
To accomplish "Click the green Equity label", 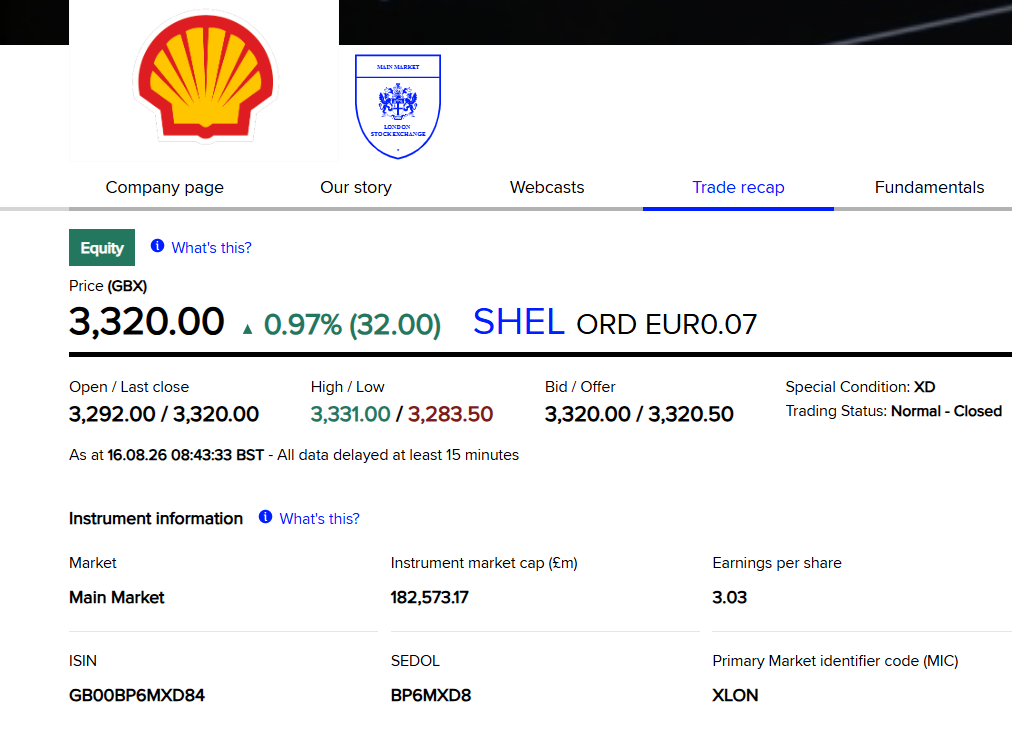I will coord(102,248).
